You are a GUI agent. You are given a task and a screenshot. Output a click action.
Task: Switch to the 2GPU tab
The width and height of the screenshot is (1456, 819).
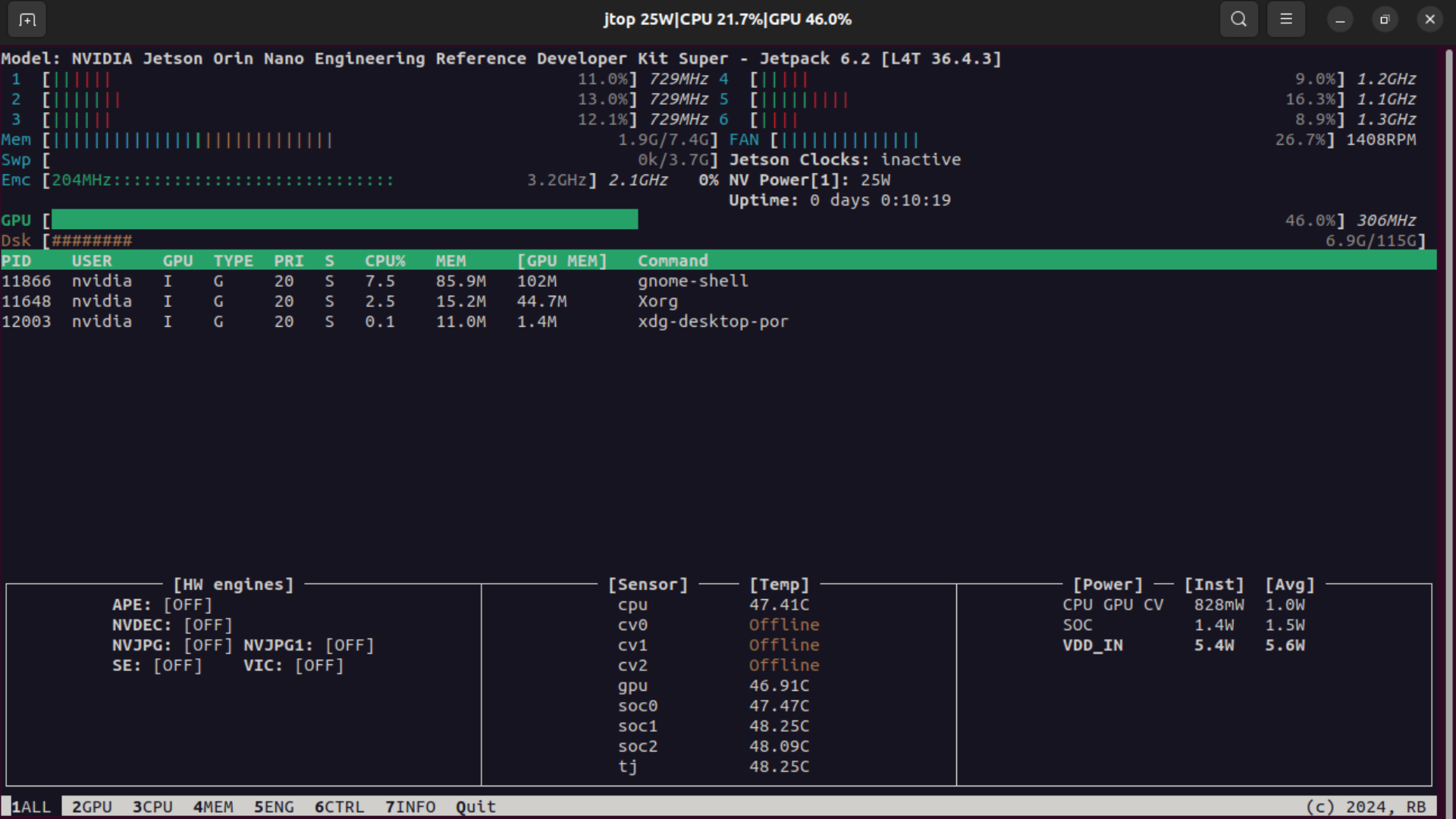point(92,807)
